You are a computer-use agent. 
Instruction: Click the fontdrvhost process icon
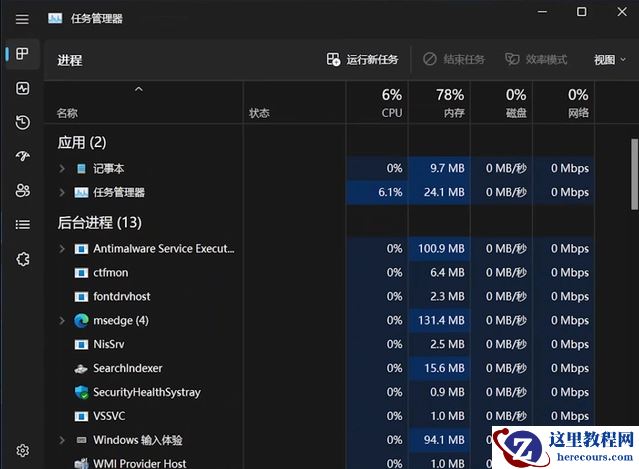[81, 297]
